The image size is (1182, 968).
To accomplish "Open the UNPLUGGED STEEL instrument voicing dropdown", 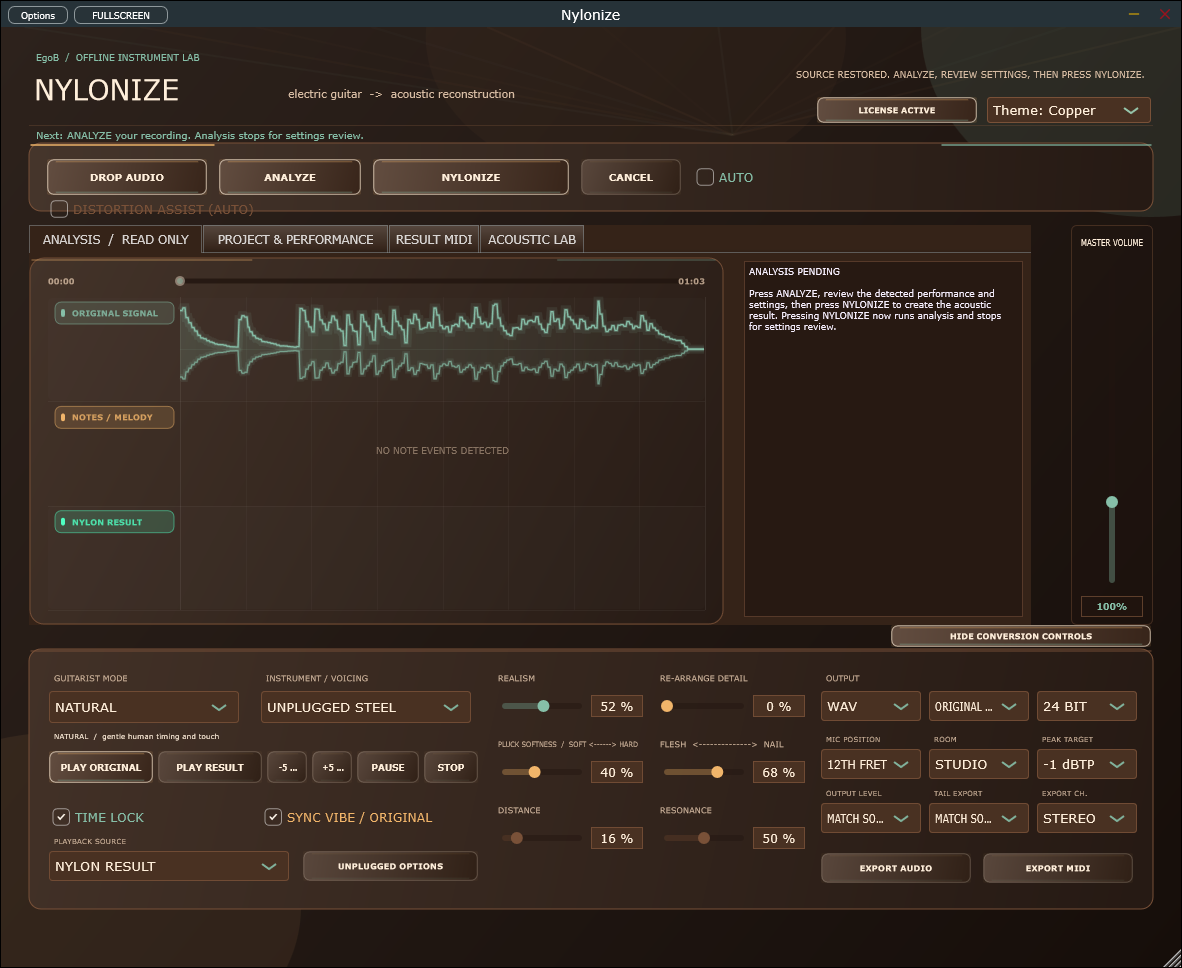I will click(366, 707).
